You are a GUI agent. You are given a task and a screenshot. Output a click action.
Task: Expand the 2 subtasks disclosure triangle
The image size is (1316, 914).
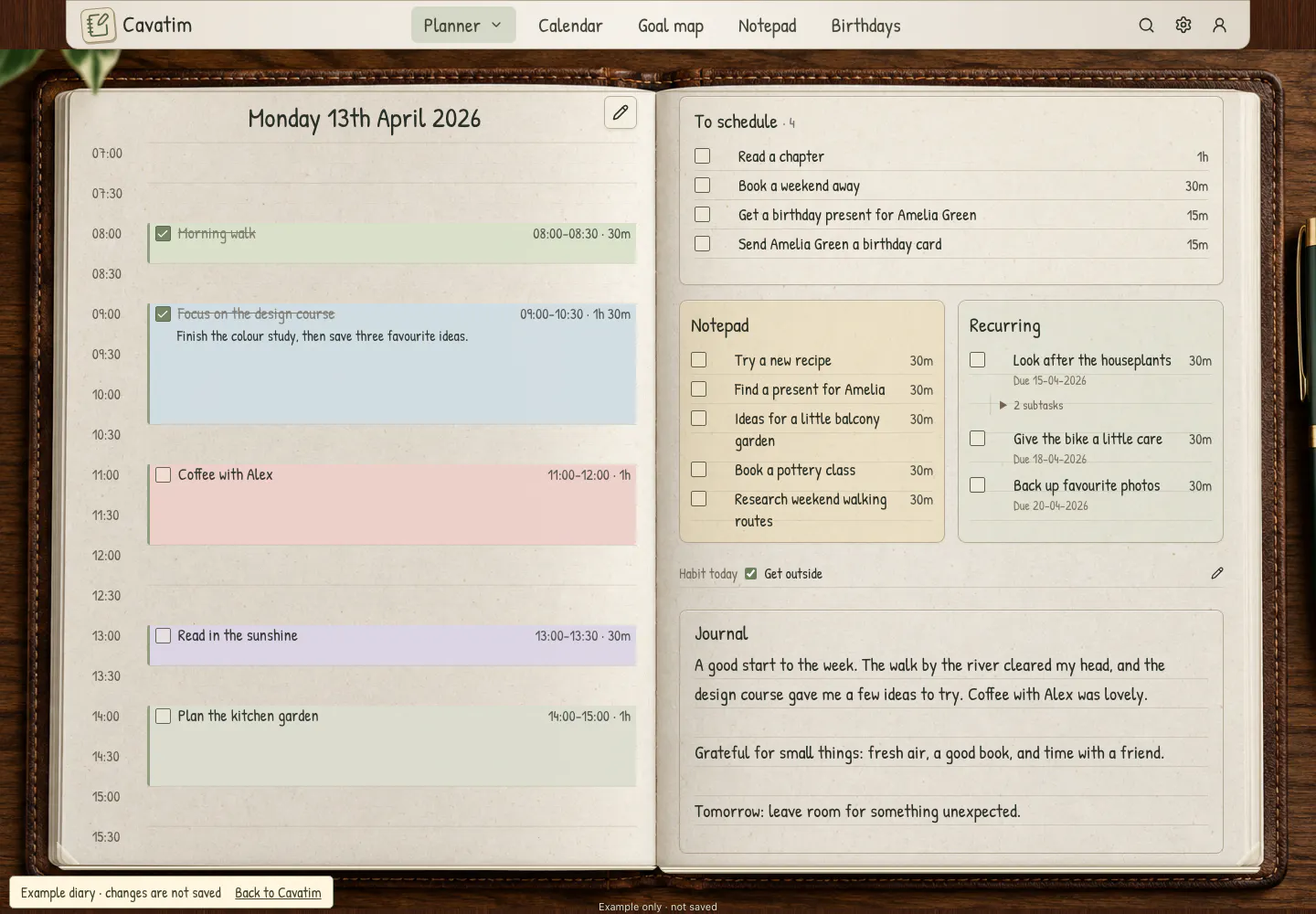[x=1003, y=405]
